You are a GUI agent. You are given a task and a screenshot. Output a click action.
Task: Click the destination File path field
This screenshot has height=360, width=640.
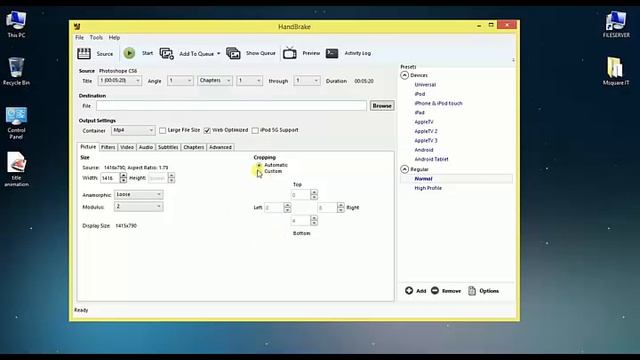(231, 106)
